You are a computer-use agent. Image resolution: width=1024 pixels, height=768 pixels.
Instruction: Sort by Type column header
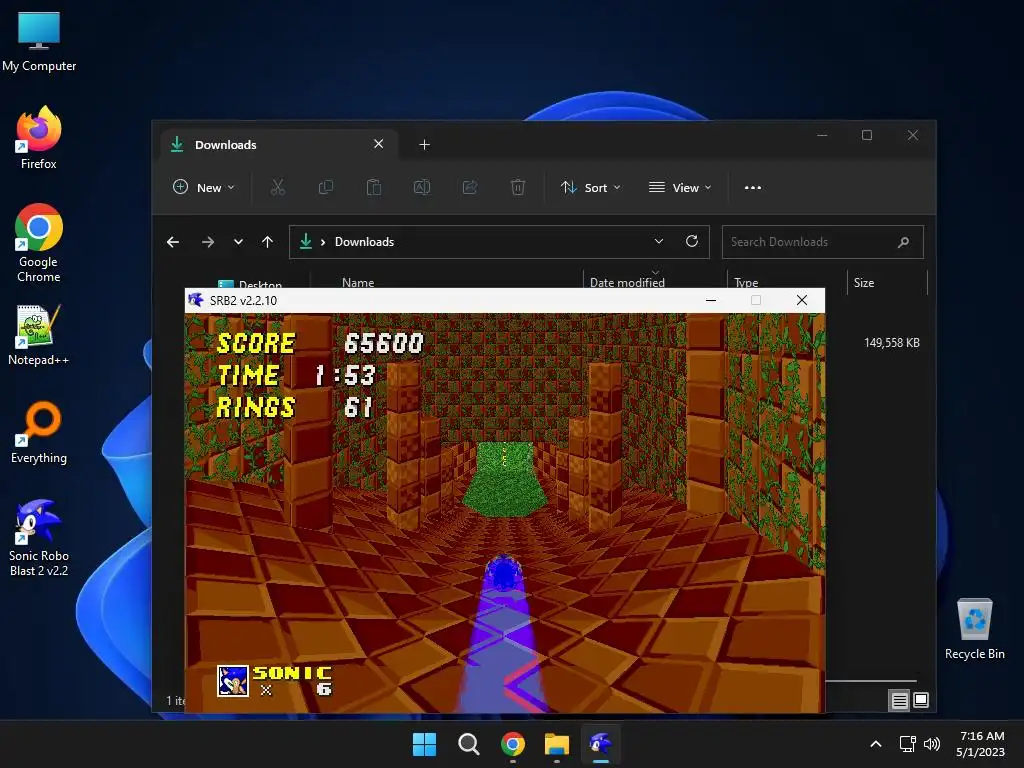point(746,282)
